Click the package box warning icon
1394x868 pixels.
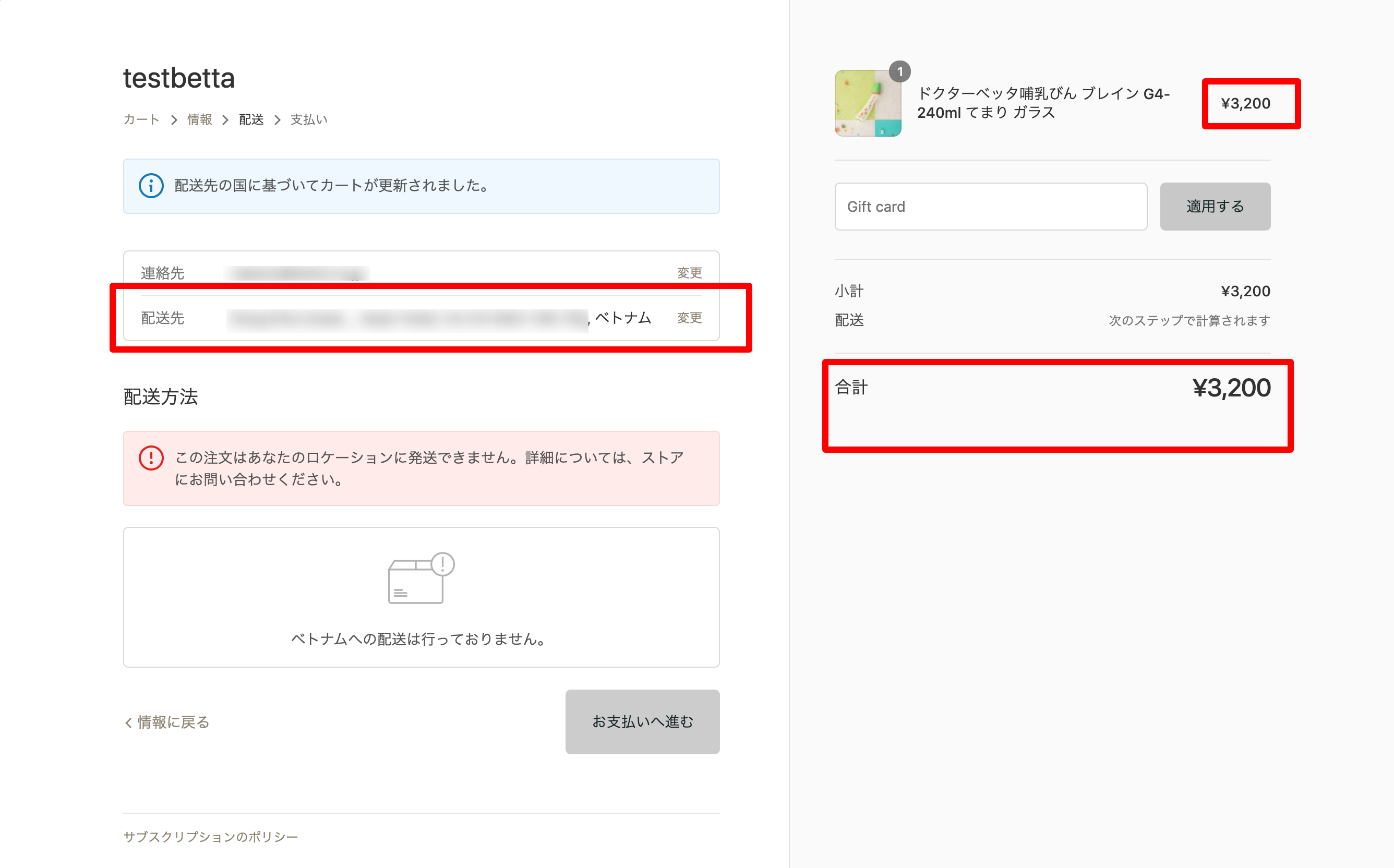click(x=421, y=578)
